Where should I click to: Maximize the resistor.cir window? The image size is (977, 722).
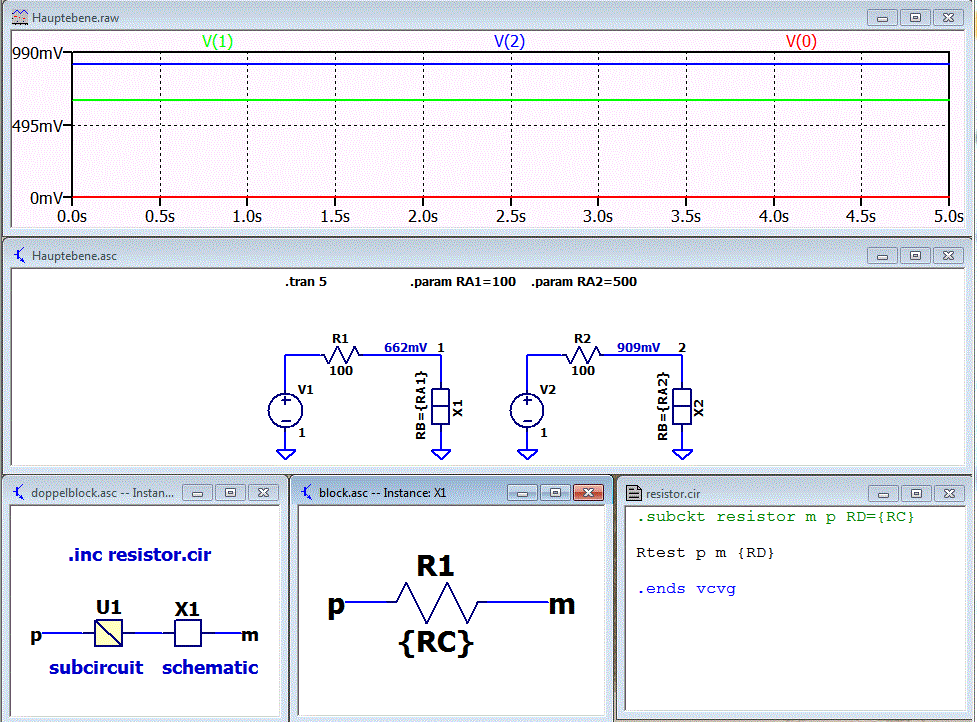pos(916,493)
